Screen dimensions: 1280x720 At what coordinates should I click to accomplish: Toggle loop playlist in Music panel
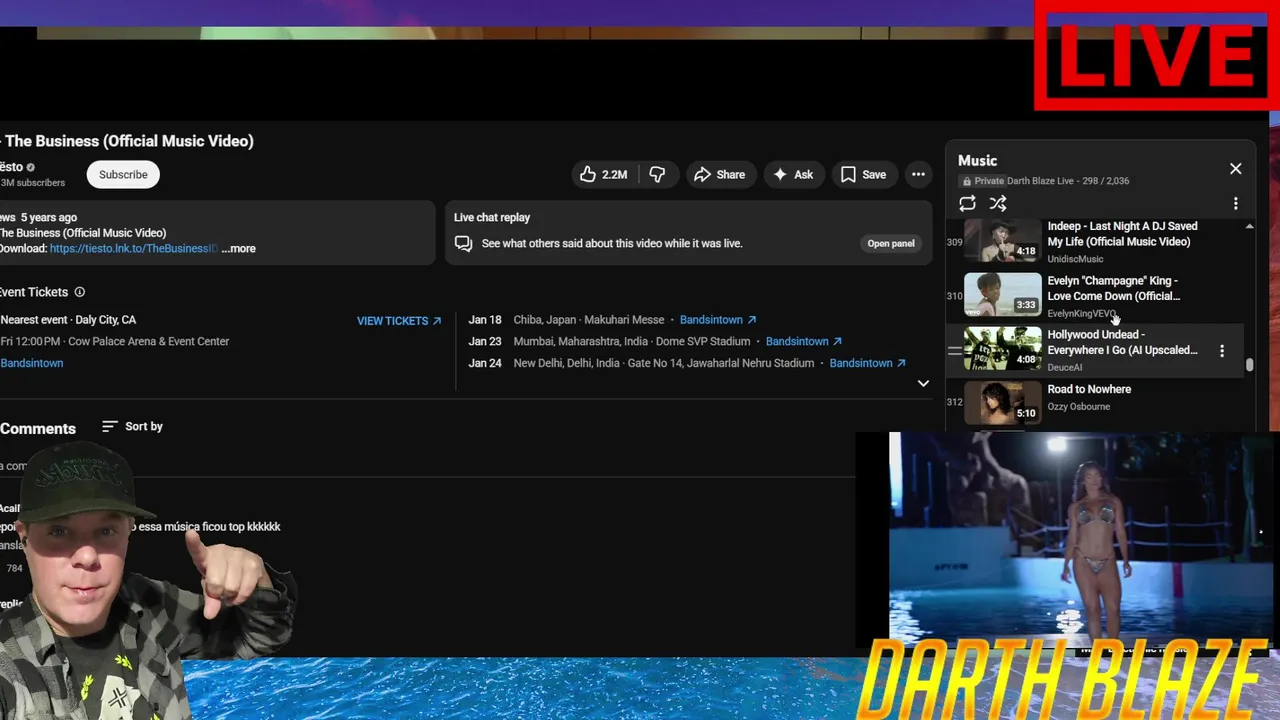click(x=967, y=204)
